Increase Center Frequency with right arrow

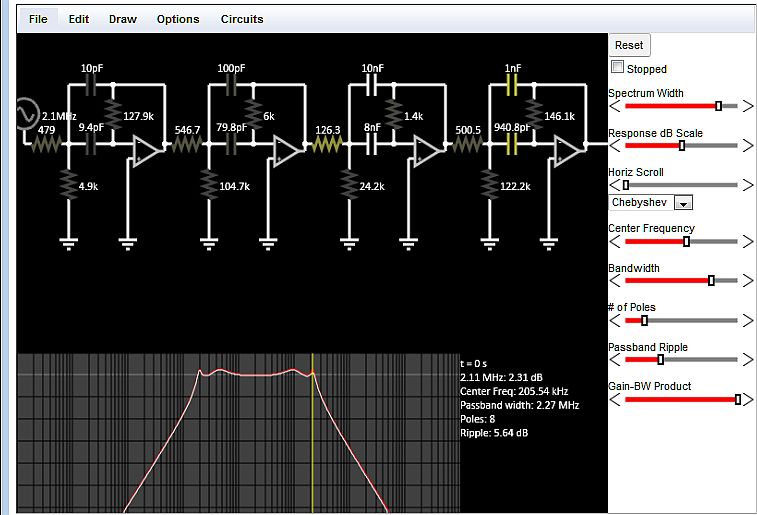point(748,241)
